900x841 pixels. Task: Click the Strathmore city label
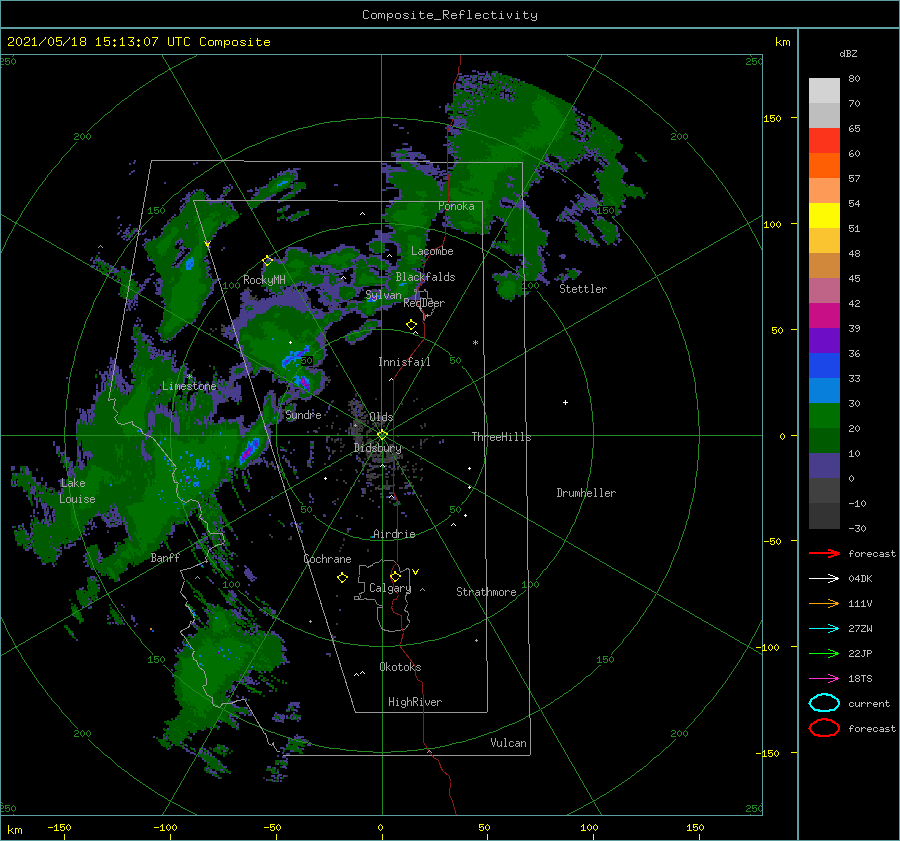(486, 592)
